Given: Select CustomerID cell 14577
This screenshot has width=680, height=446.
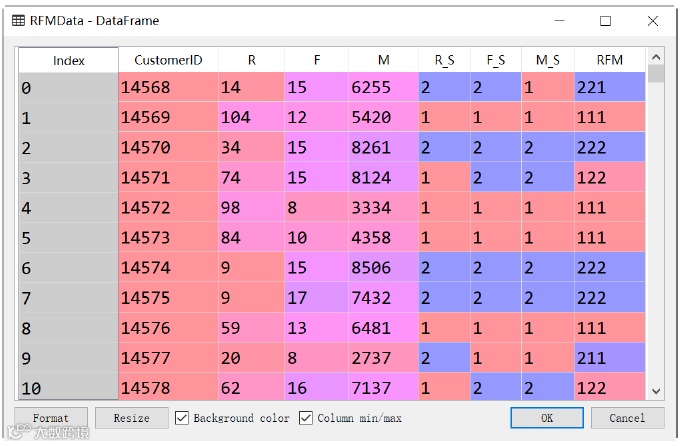Looking at the screenshot, I should pyautogui.click(x=168, y=358).
